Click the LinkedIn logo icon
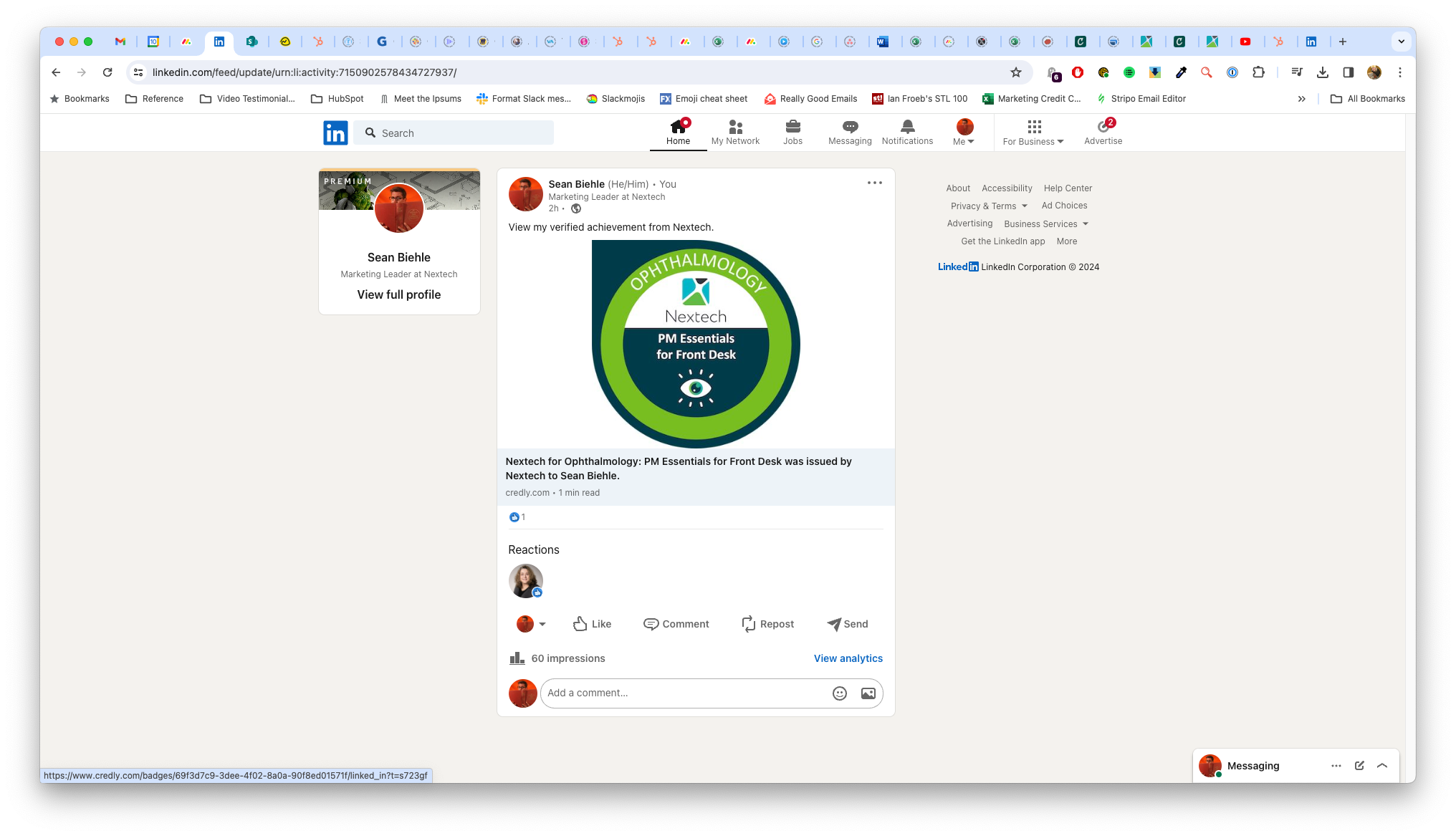Screen dimensions: 1456x836 (335, 133)
